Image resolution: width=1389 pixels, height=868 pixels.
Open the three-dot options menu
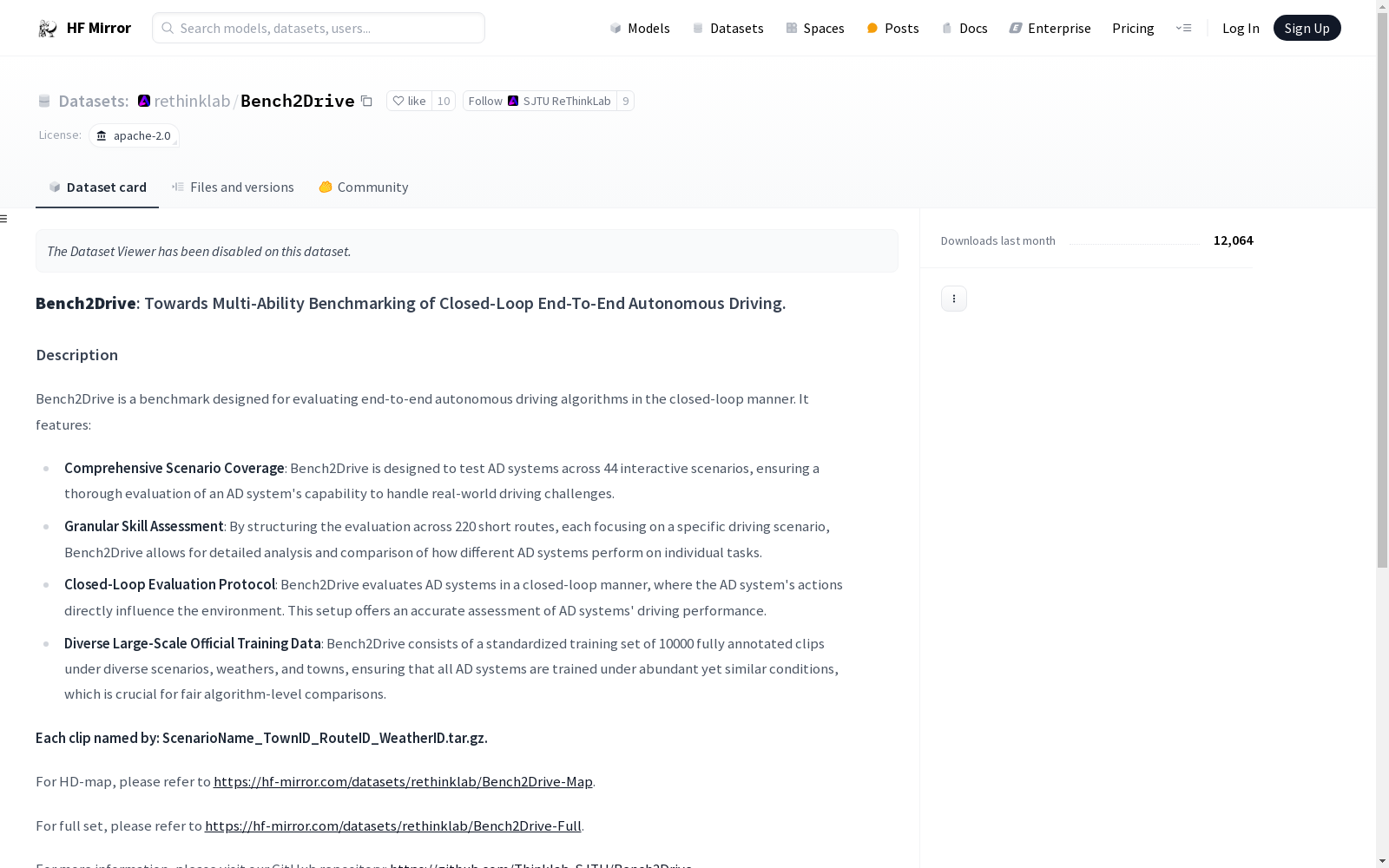pyautogui.click(x=954, y=299)
